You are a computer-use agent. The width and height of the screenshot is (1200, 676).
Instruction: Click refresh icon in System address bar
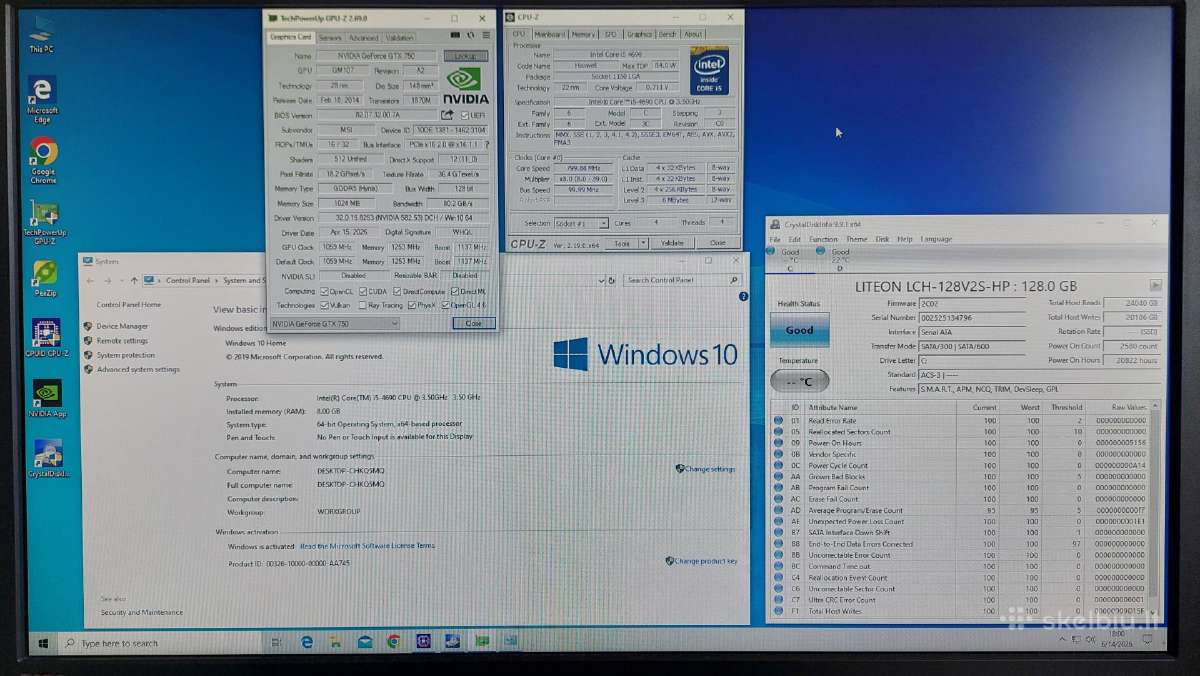610,280
